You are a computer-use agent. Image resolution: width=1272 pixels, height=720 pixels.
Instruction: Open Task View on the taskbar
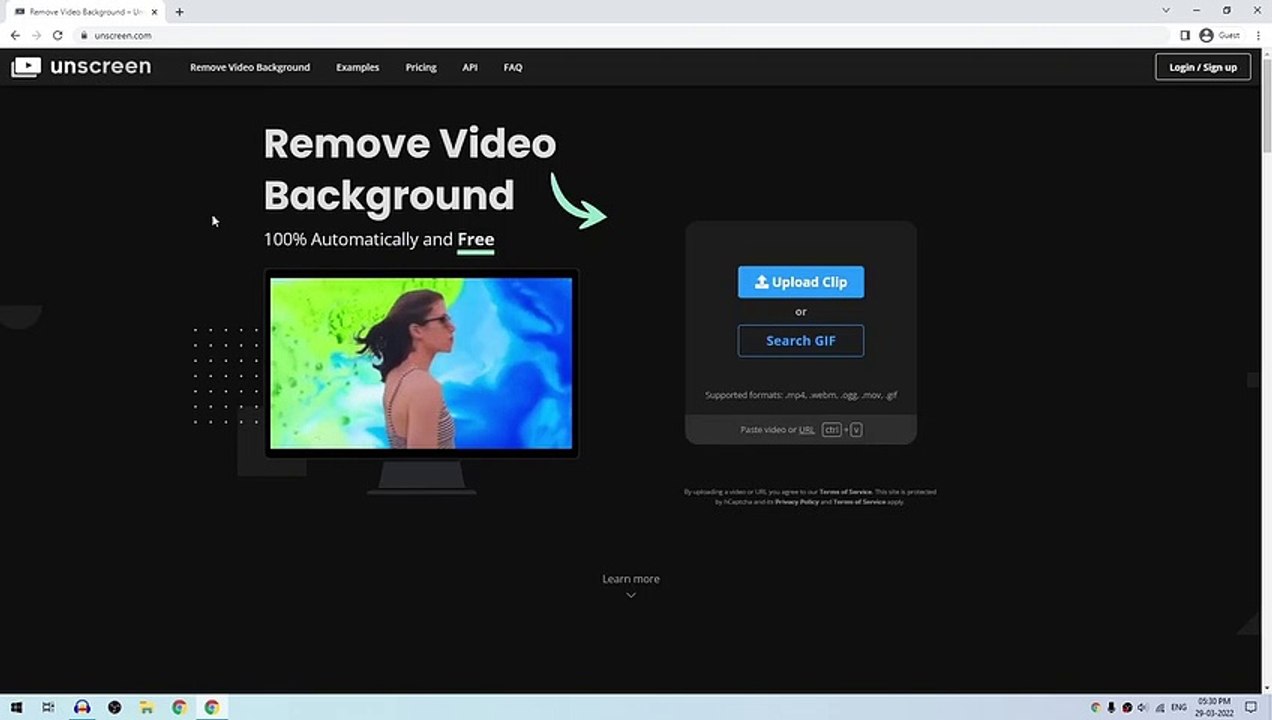(x=48, y=707)
